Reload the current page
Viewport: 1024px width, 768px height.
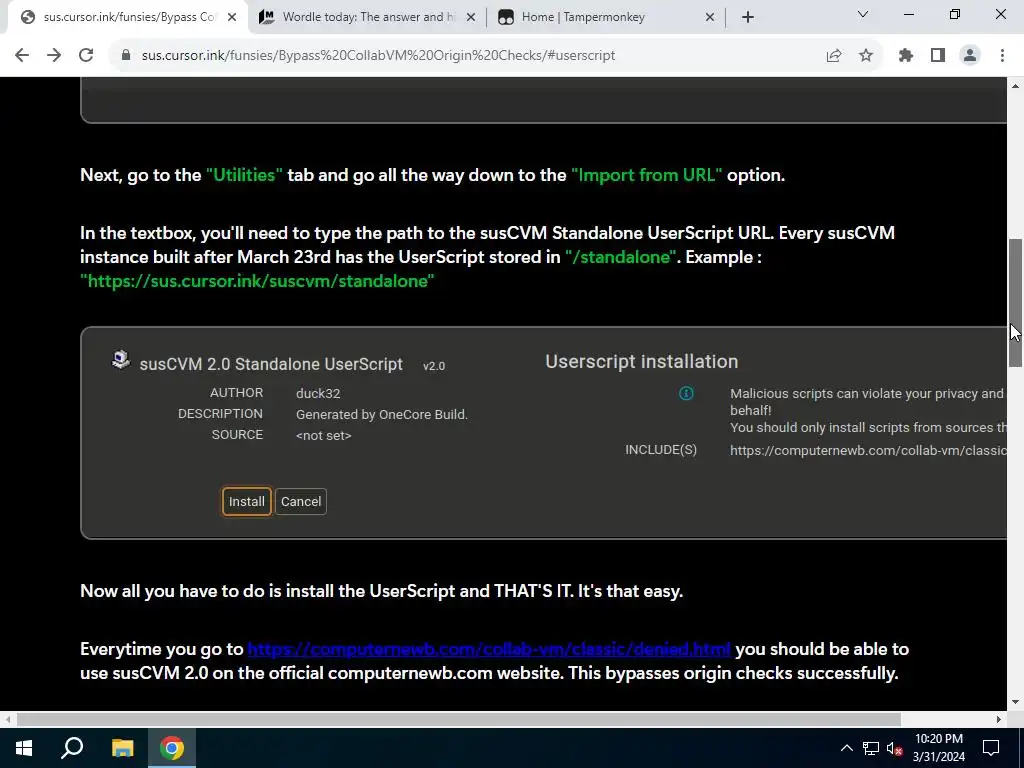(x=86, y=56)
